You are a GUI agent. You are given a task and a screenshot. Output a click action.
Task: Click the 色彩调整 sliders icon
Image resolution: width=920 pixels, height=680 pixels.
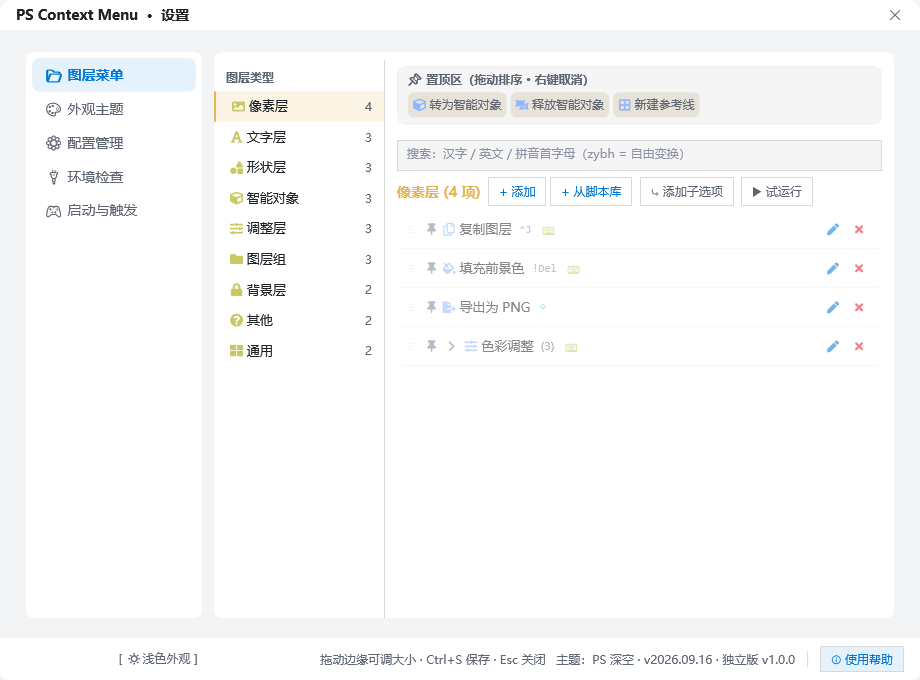[x=471, y=346]
